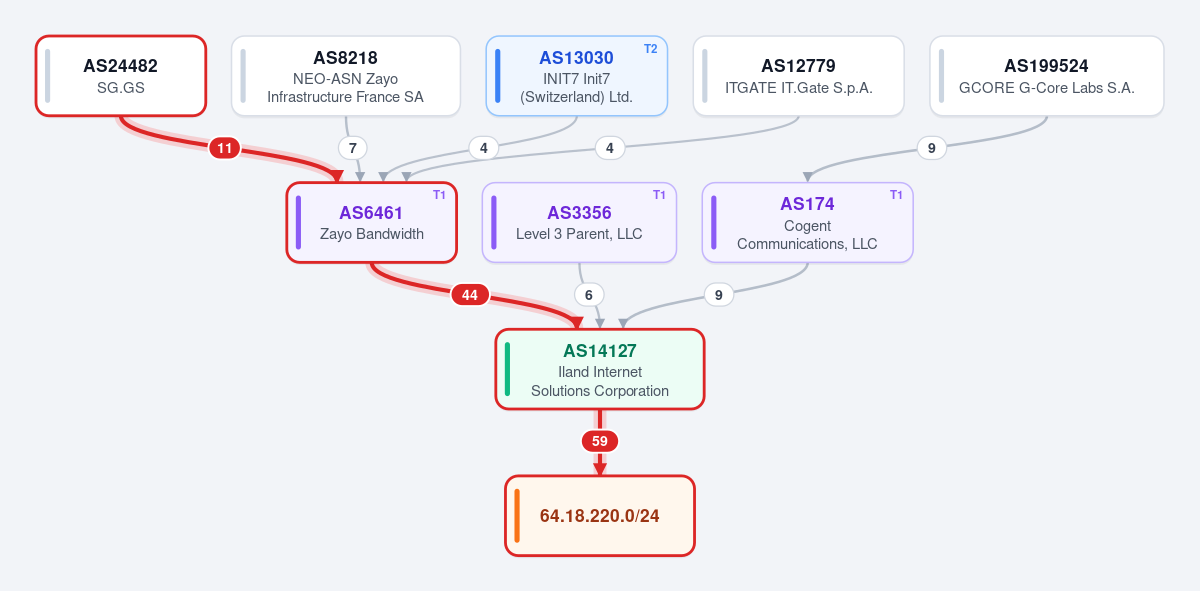Viewport: 1200px width, 591px height.
Task: Select the AS24482 SG.GS node
Action: coord(121,76)
